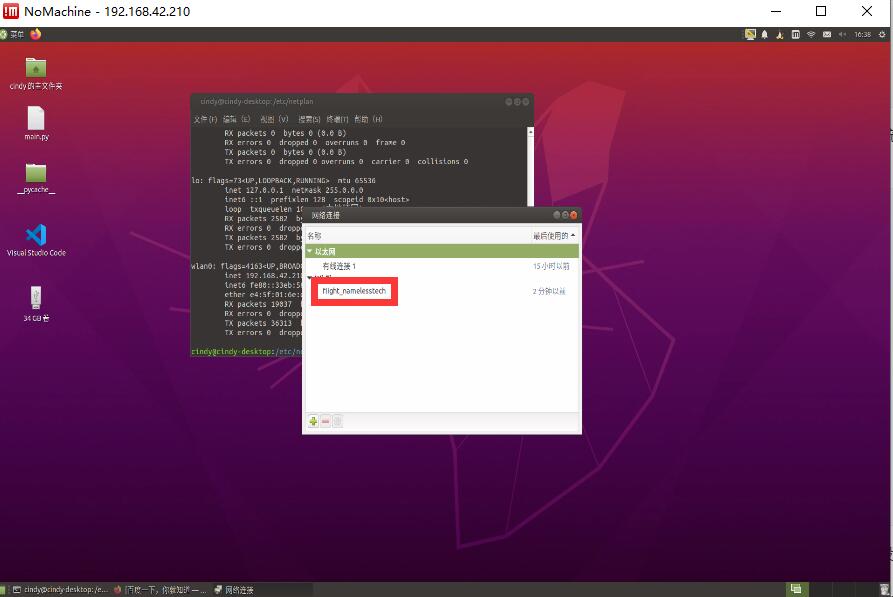Click the green workspace switcher icon in bottom panel
The height and width of the screenshot is (597, 893).
(796, 589)
